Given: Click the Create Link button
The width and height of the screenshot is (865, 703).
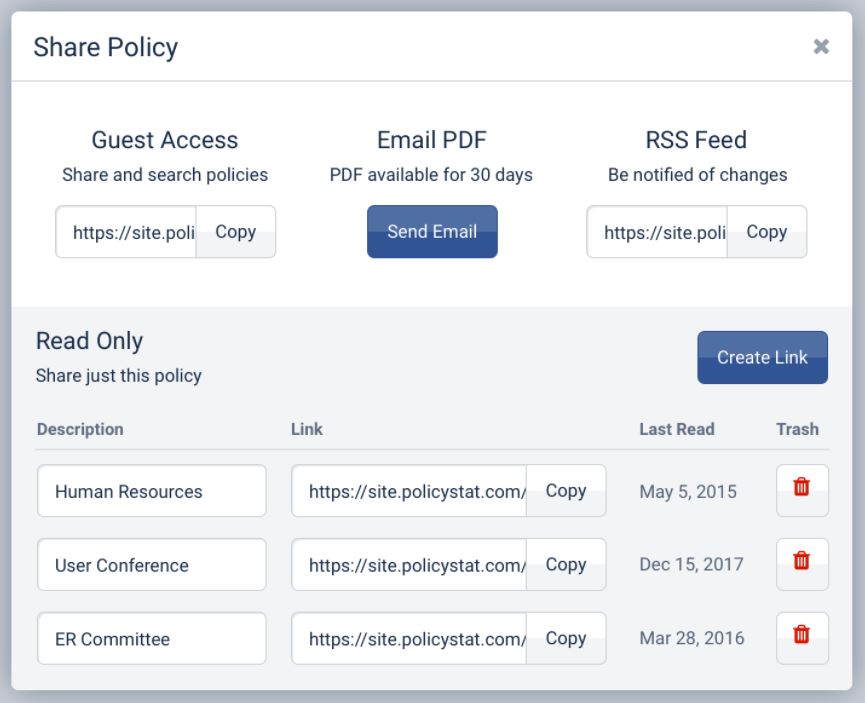Looking at the screenshot, I should click(762, 358).
